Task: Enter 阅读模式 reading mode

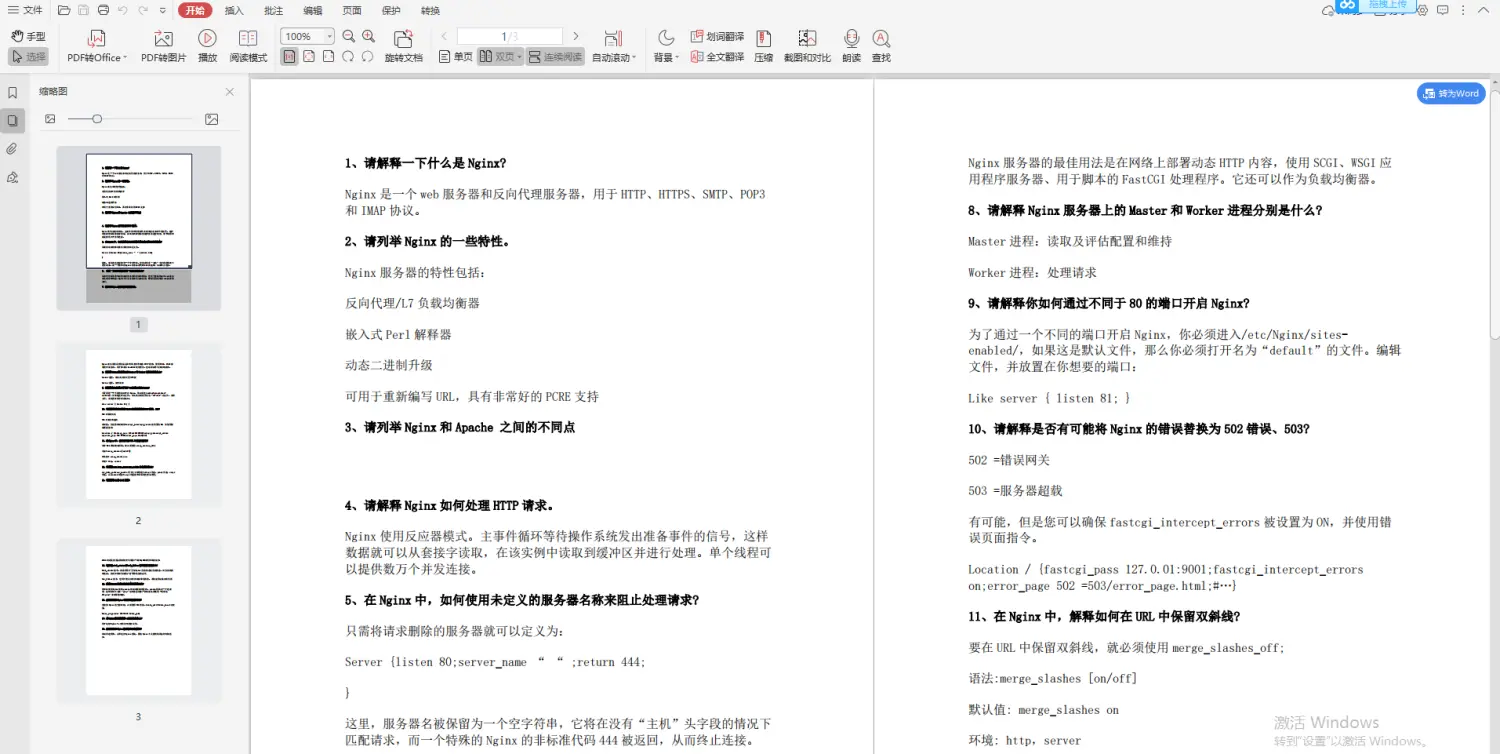Action: (x=248, y=45)
